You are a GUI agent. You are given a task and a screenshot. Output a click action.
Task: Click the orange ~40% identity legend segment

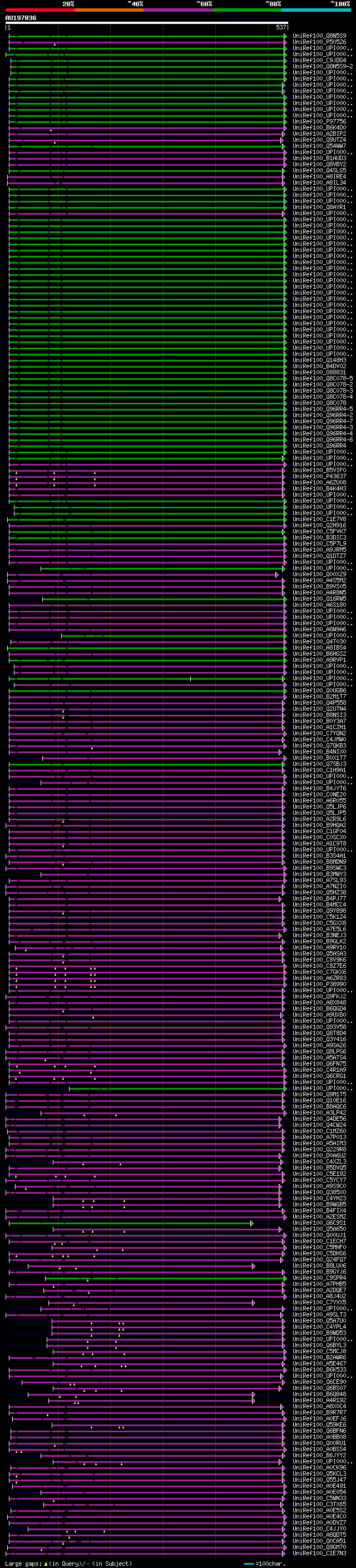click(109, 10)
